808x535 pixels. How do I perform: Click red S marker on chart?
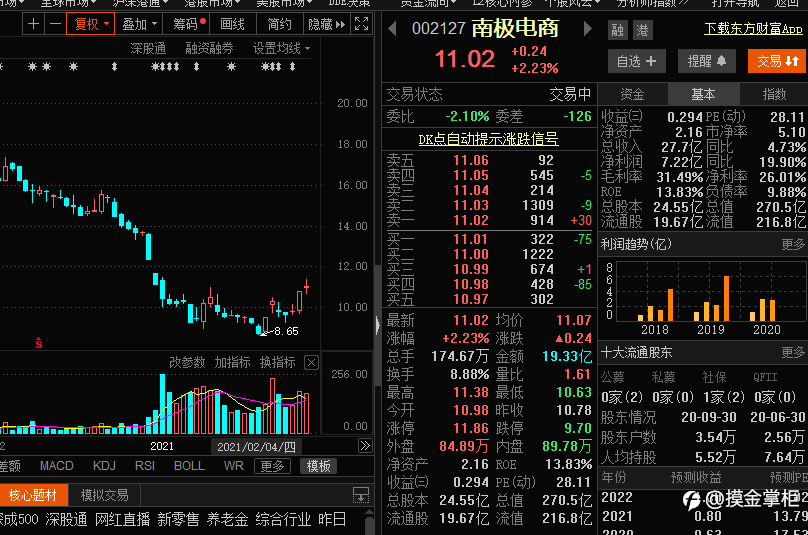point(39,343)
